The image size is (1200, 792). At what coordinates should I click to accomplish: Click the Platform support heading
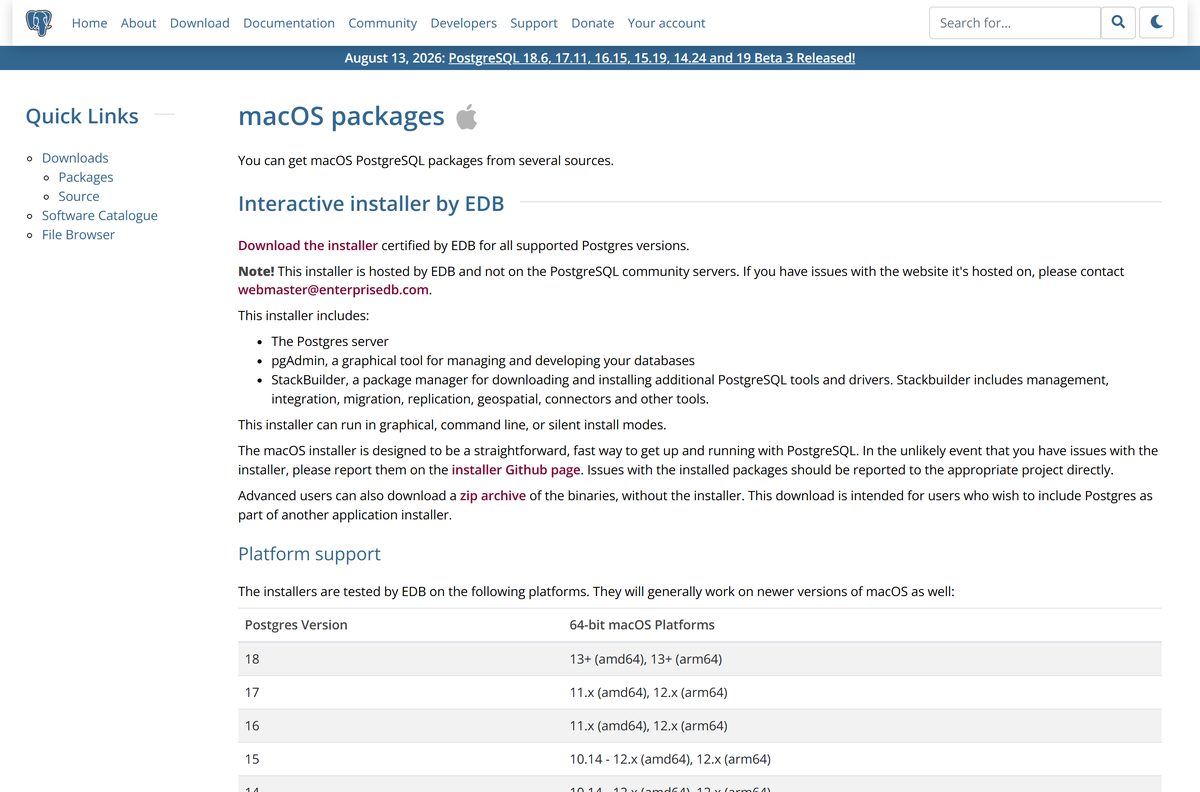coord(309,554)
